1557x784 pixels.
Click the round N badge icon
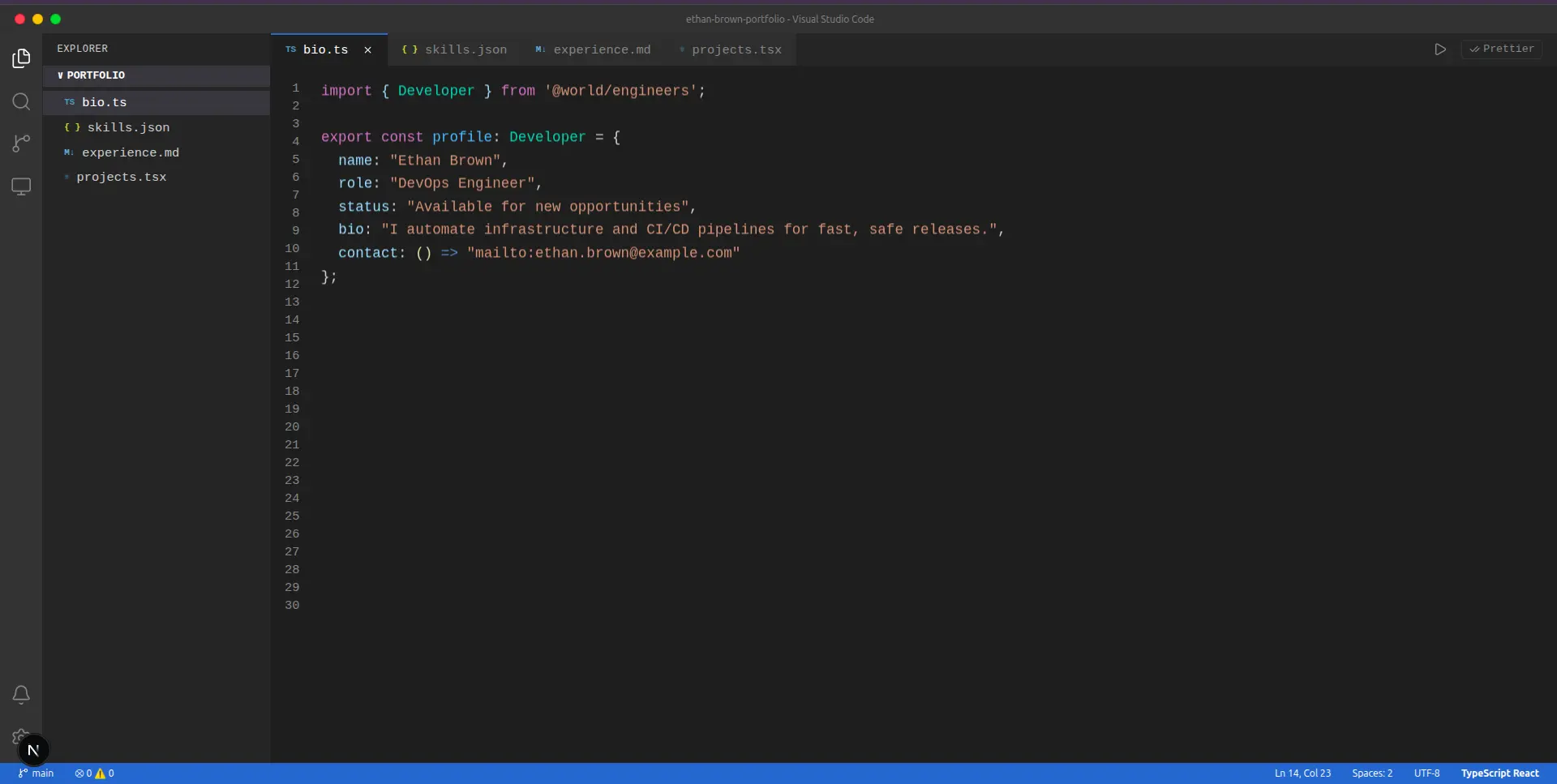click(x=33, y=750)
